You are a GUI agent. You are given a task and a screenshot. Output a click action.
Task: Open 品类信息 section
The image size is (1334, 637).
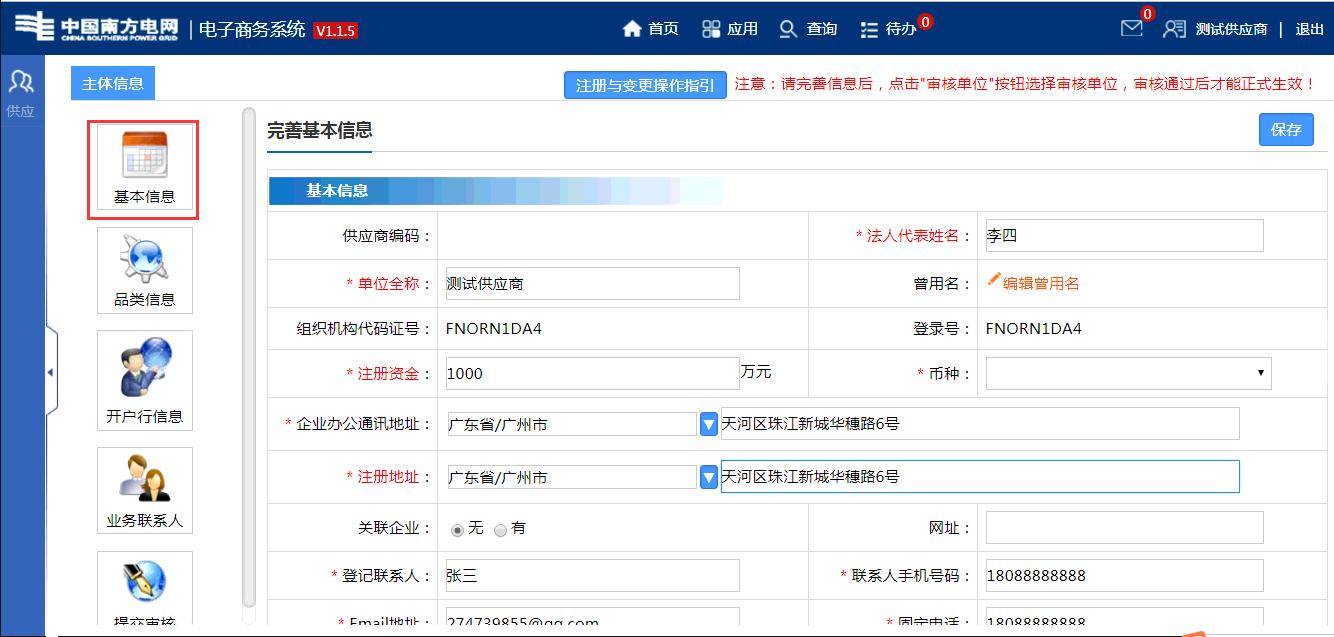click(144, 270)
